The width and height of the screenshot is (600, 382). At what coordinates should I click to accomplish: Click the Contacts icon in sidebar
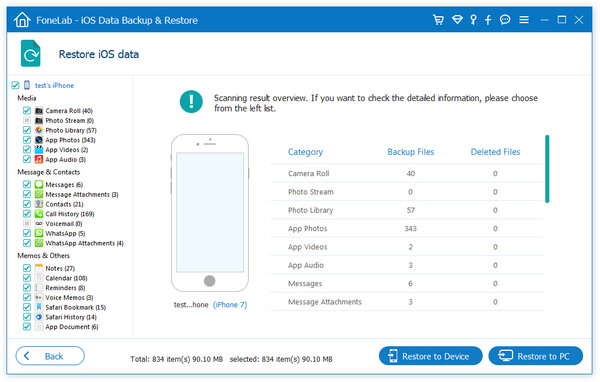[x=39, y=204]
